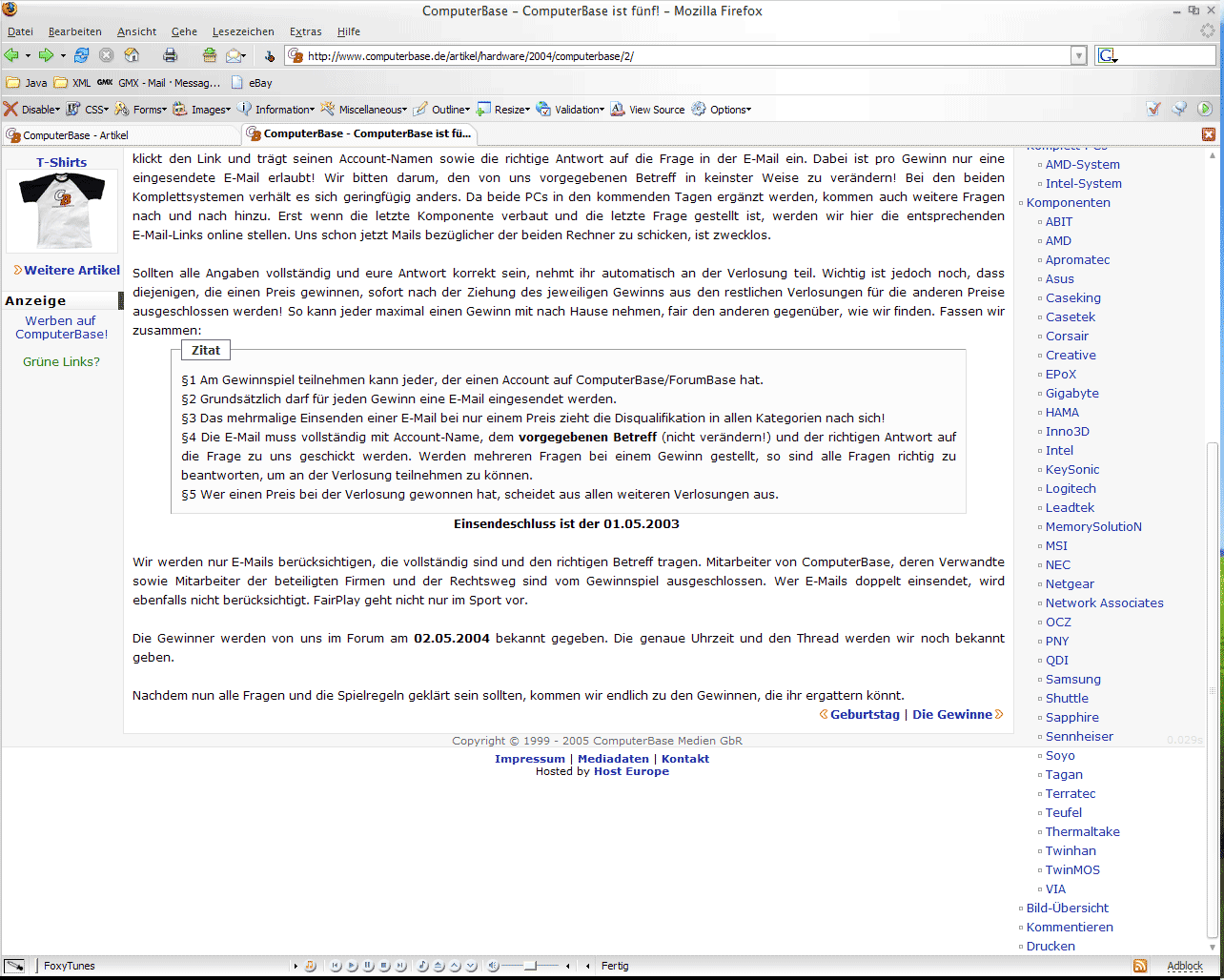The height and width of the screenshot is (980, 1224).
Task: Open the Forward history dropdown arrow
Action: click(x=63, y=56)
